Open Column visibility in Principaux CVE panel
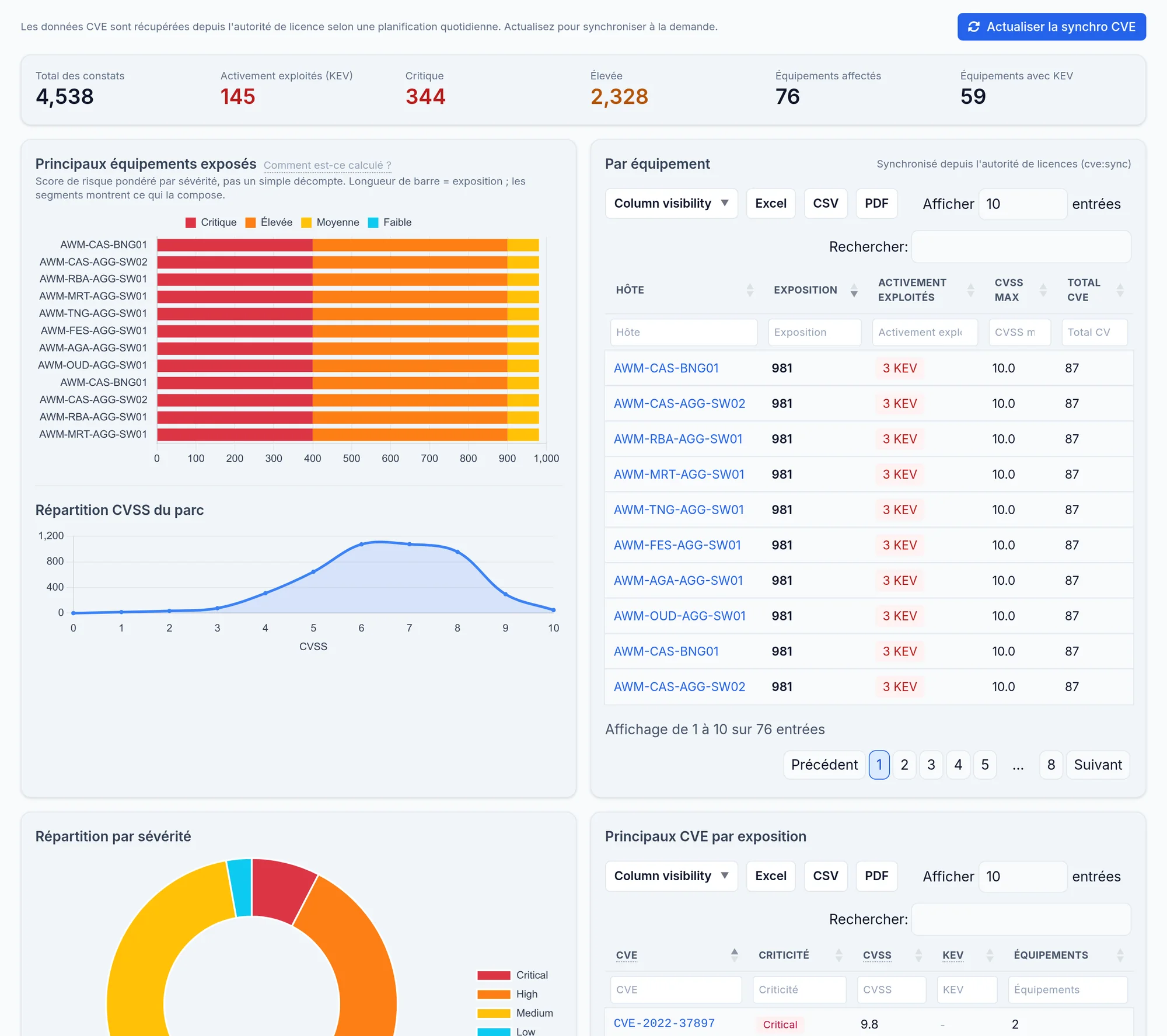This screenshot has width=1167, height=1036. pos(672,876)
